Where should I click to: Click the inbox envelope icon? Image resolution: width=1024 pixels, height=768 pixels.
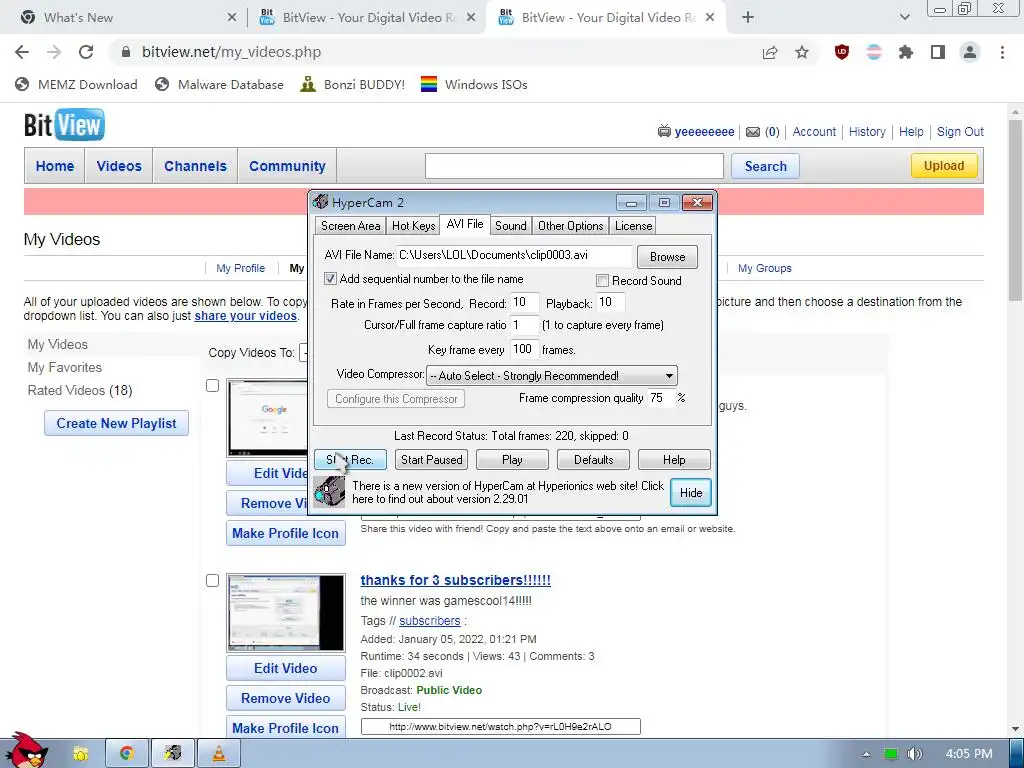point(753,132)
